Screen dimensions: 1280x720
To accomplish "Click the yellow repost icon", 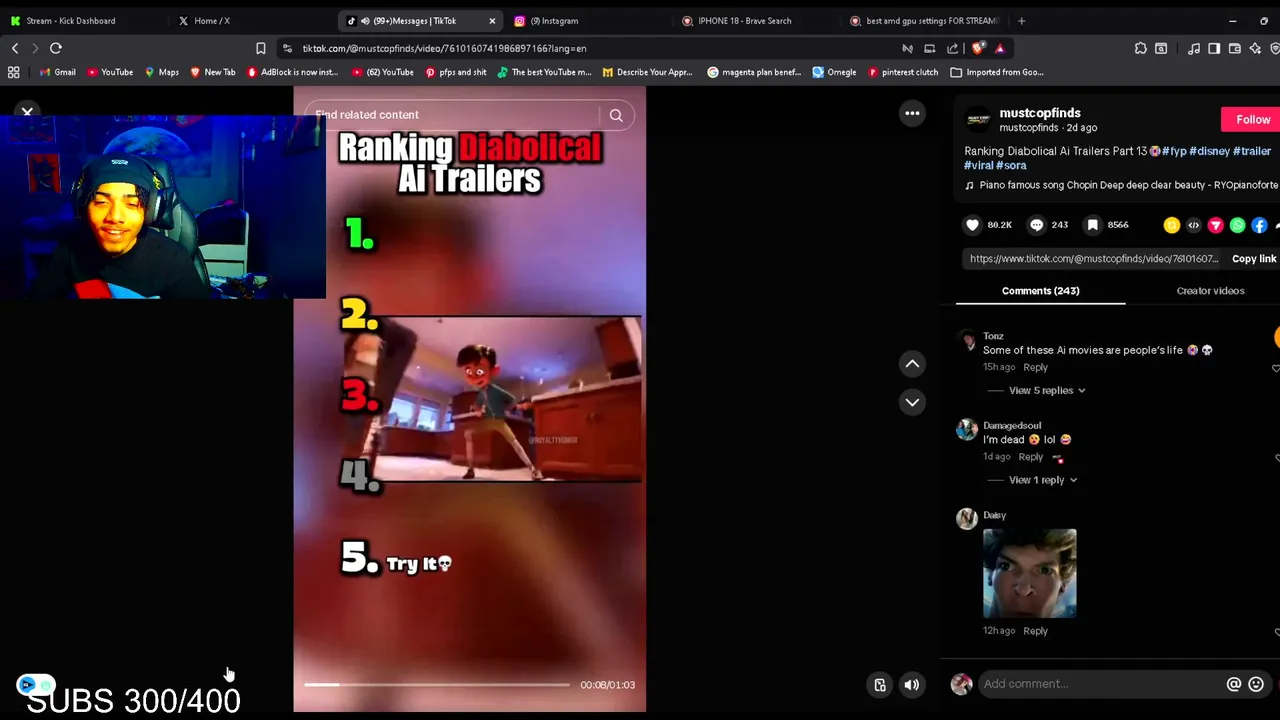I will coord(1172,225).
